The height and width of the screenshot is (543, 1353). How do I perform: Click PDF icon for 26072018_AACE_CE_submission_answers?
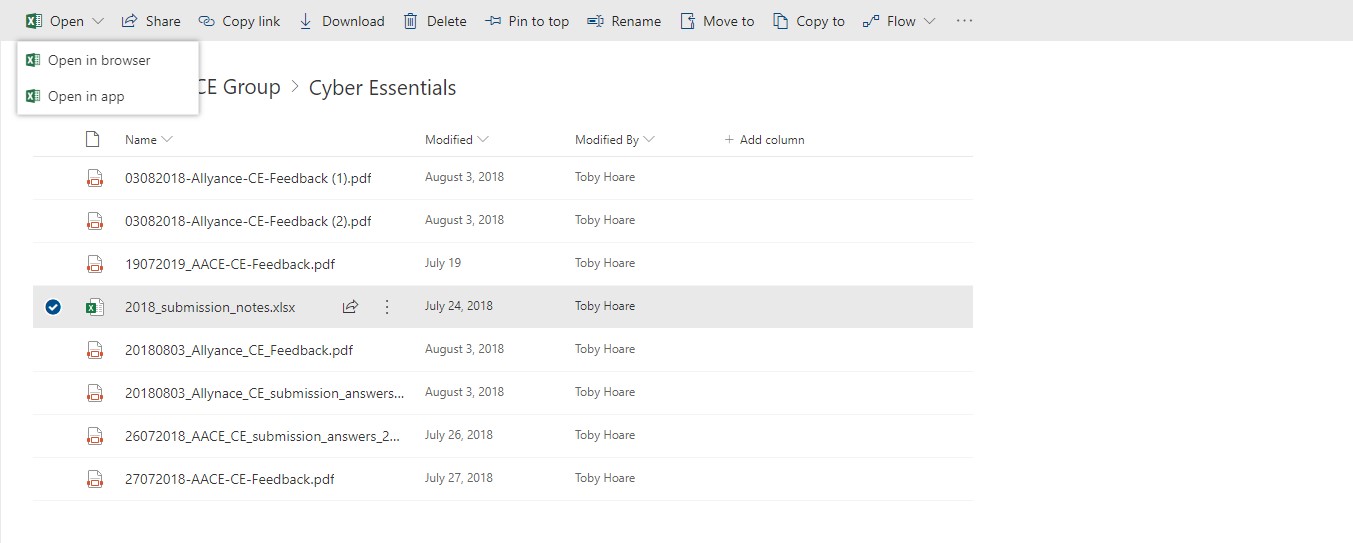coord(94,436)
